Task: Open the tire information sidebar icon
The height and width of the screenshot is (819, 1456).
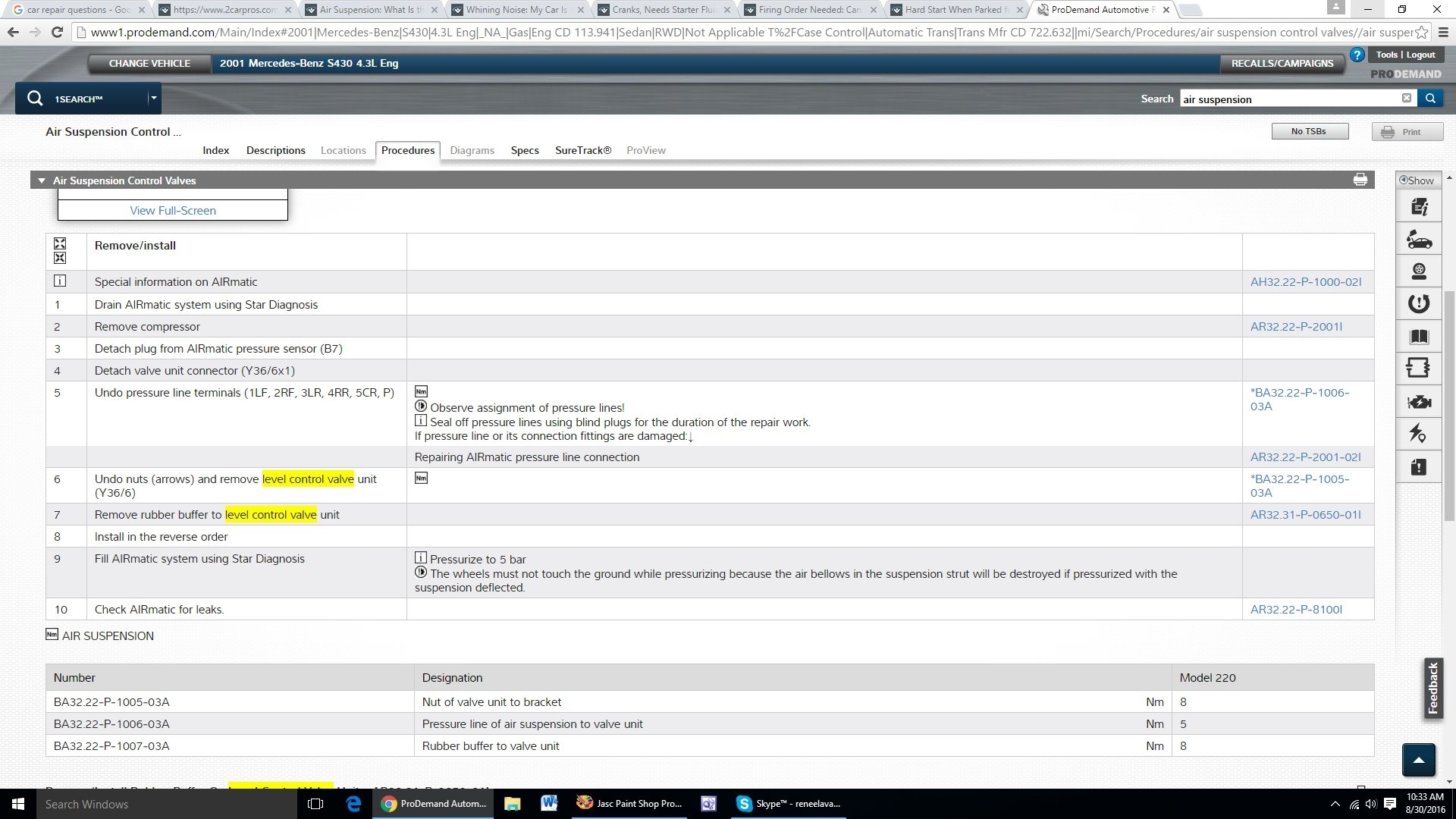Action: [1418, 271]
